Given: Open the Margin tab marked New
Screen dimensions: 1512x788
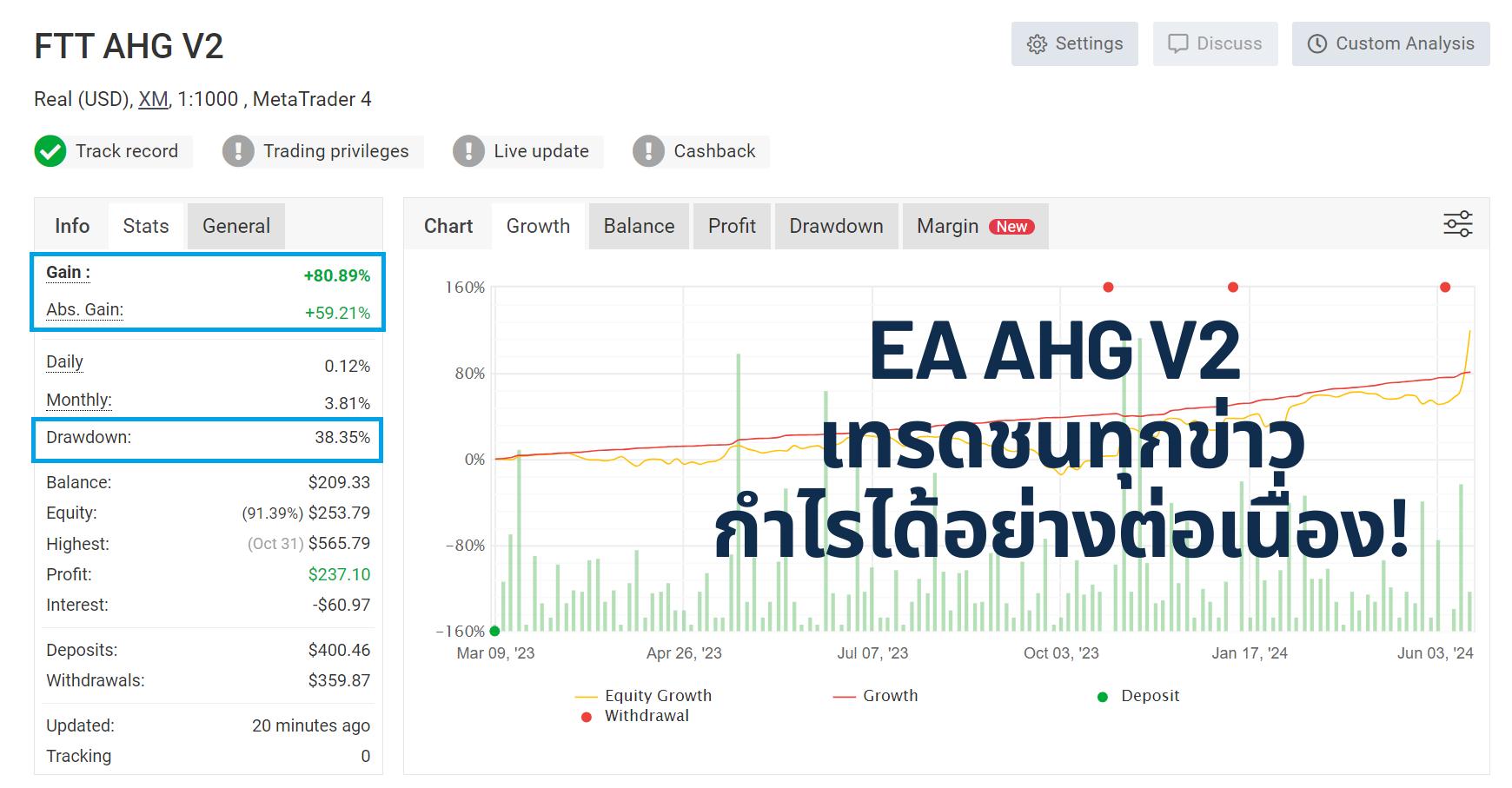Looking at the screenshot, I should (x=975, y=226).
